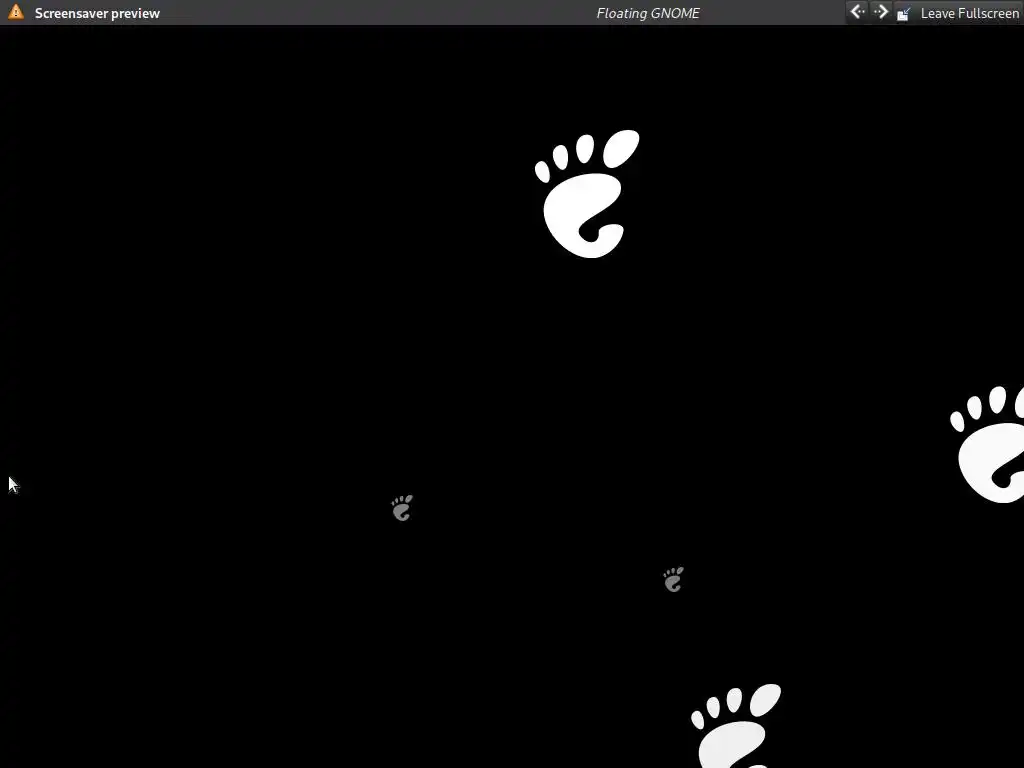Click the Screensaver preview label
The image size is (1024, 768).
(97, 13)
